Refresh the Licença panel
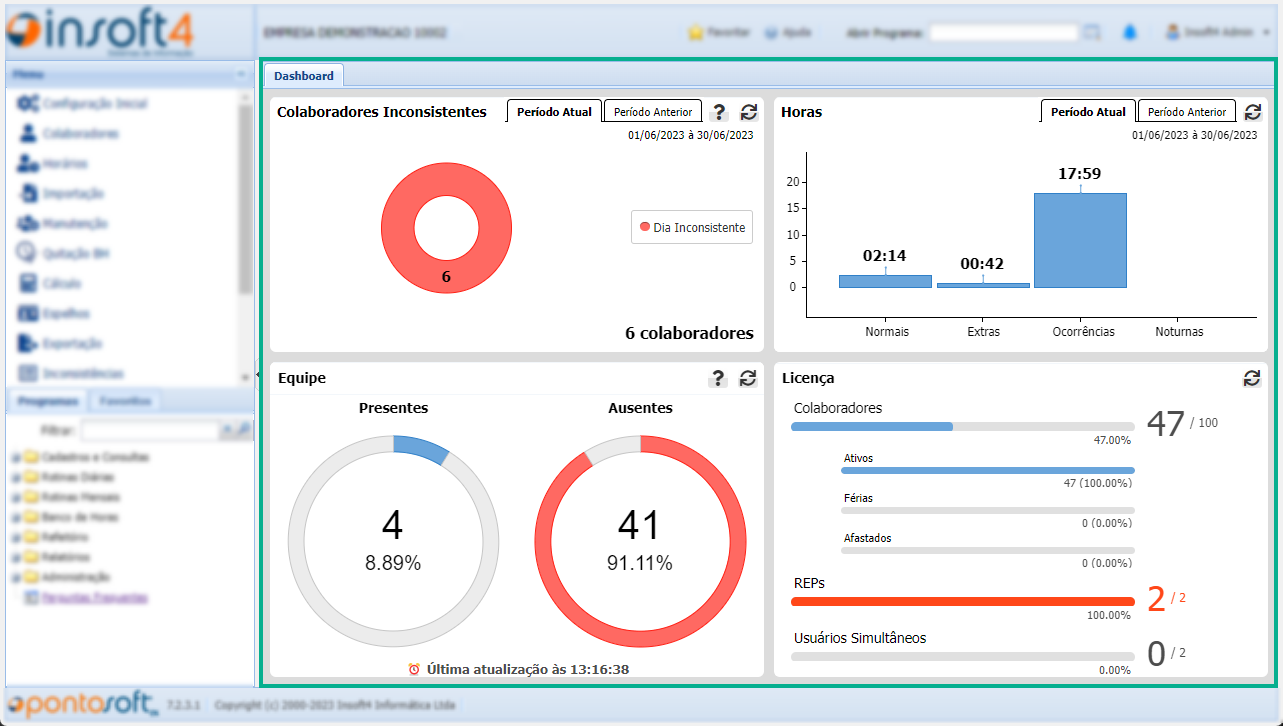 coord(1252,378)
